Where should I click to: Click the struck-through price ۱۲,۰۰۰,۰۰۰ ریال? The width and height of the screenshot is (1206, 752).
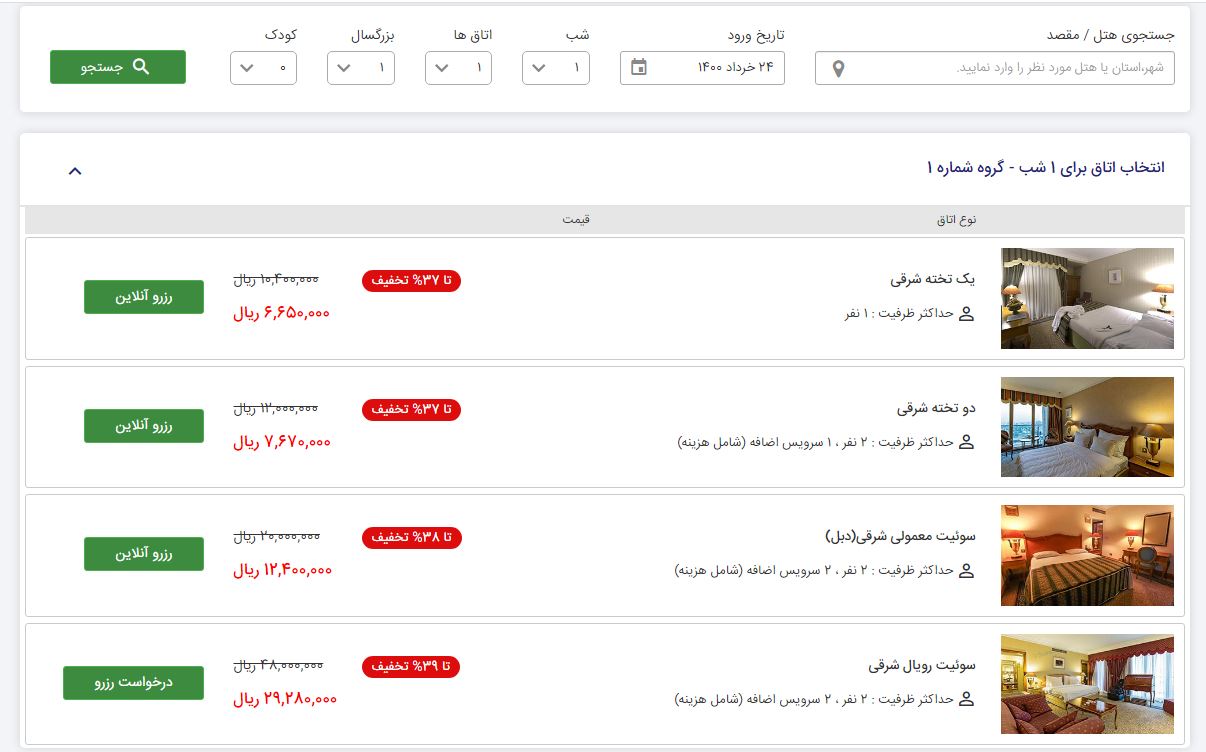[x=276, y=408]
